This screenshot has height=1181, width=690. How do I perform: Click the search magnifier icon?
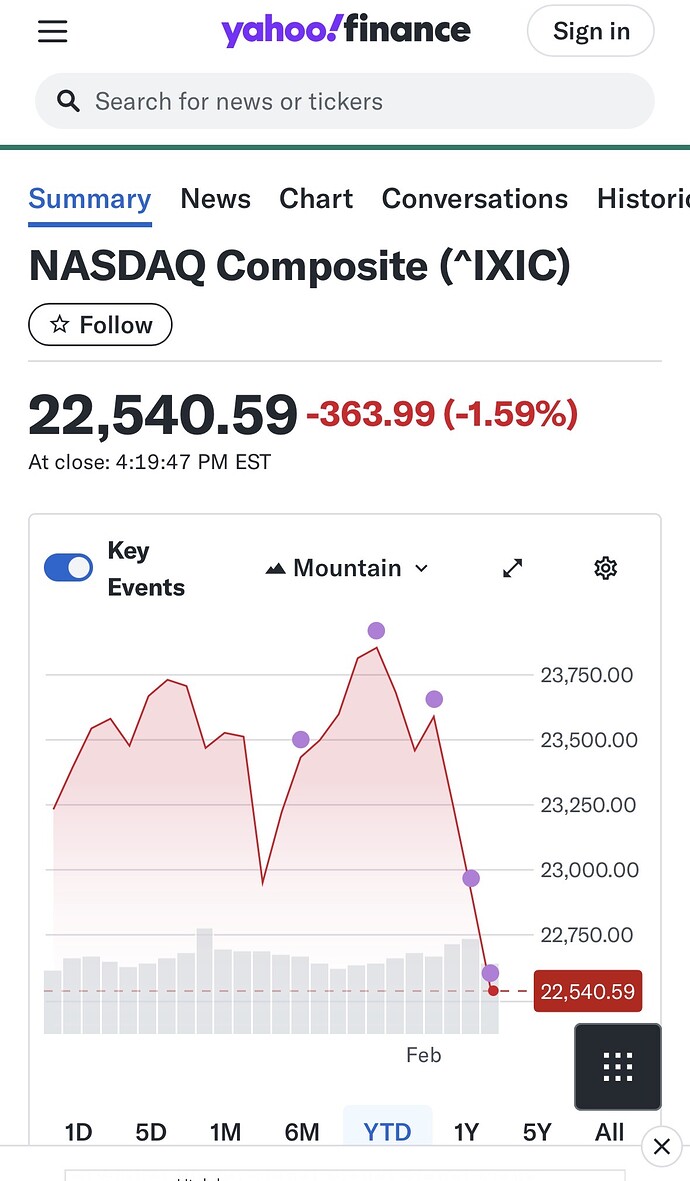coord(68,101)
